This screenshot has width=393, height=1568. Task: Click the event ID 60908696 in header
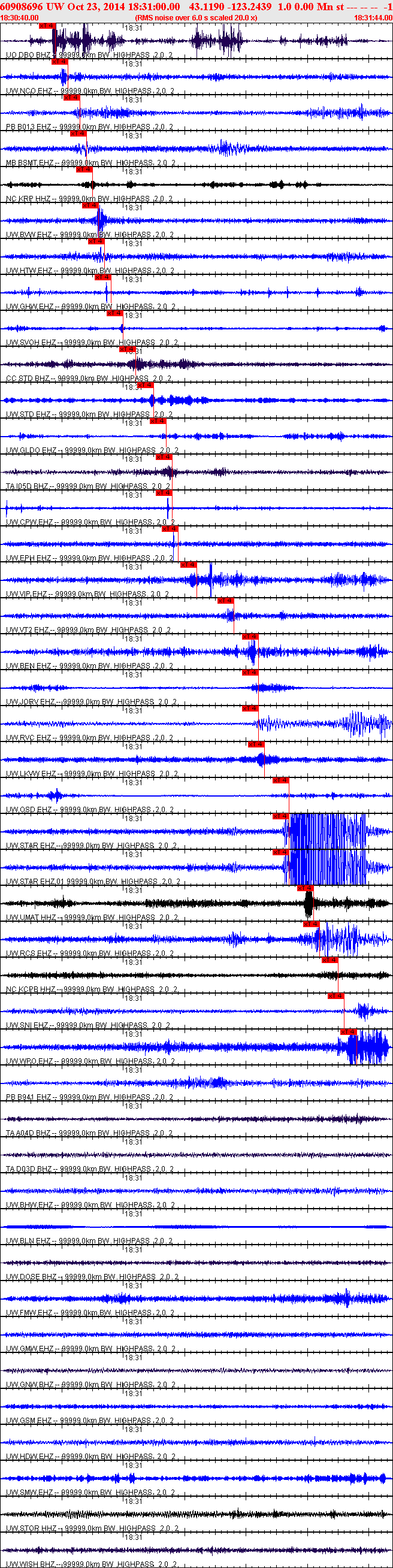(x=21, y=6)
